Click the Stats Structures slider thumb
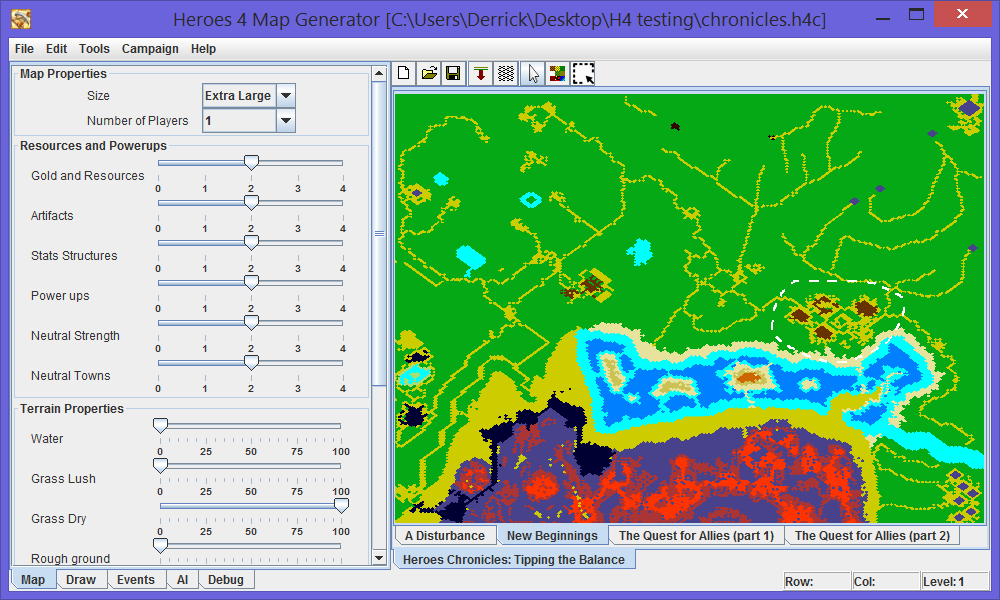Image resolution: width=1000 pixels, height=600 pixels. (x=251, y=242)
